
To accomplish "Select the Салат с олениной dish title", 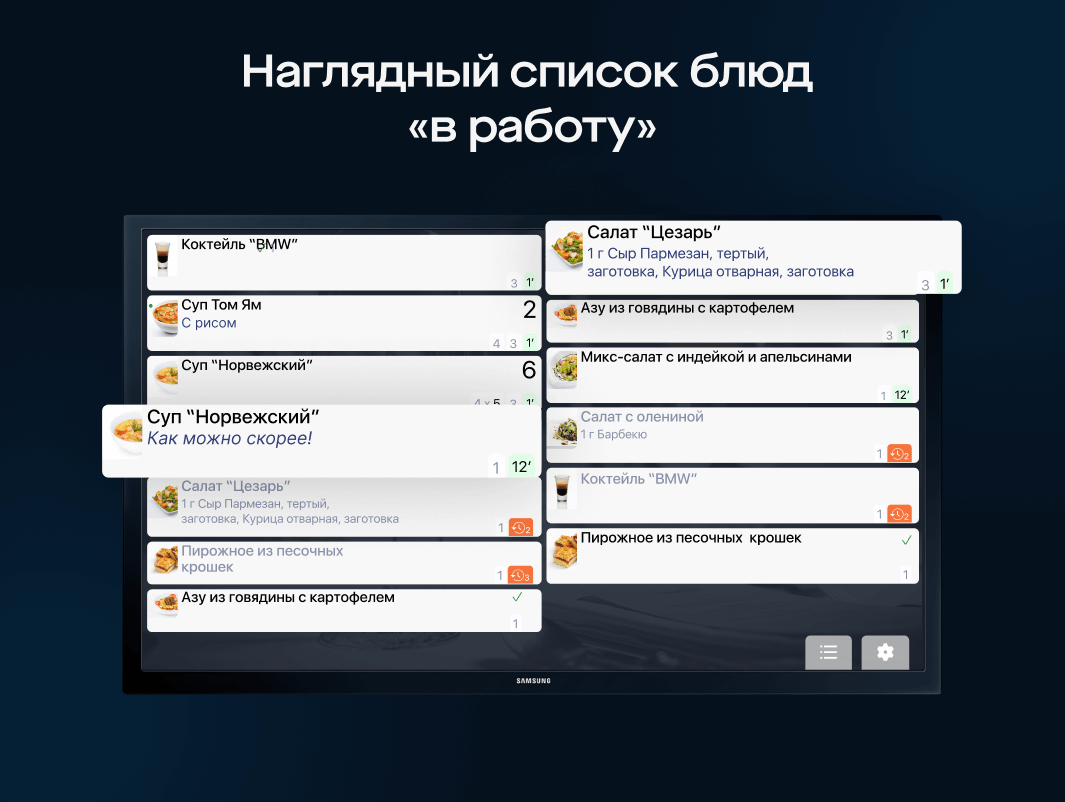I will click(x=642, y=416).
